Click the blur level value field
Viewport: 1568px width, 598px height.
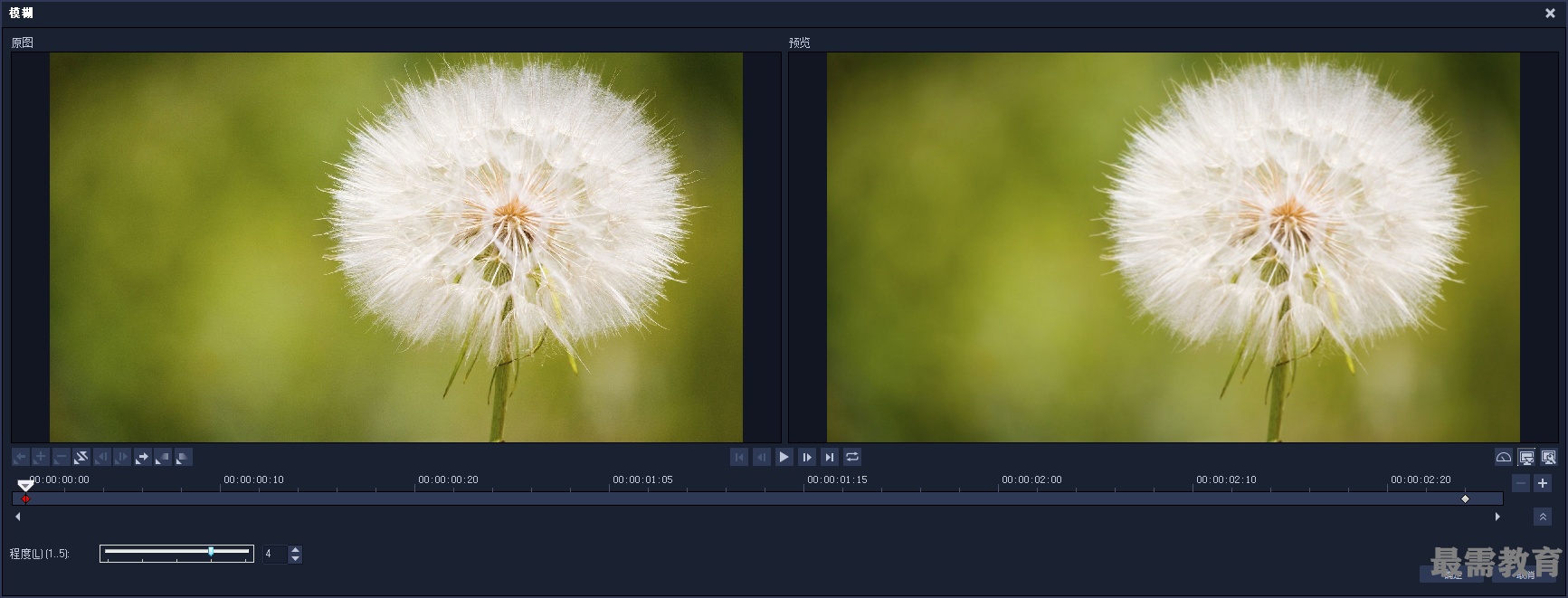[x=275, y=554]
